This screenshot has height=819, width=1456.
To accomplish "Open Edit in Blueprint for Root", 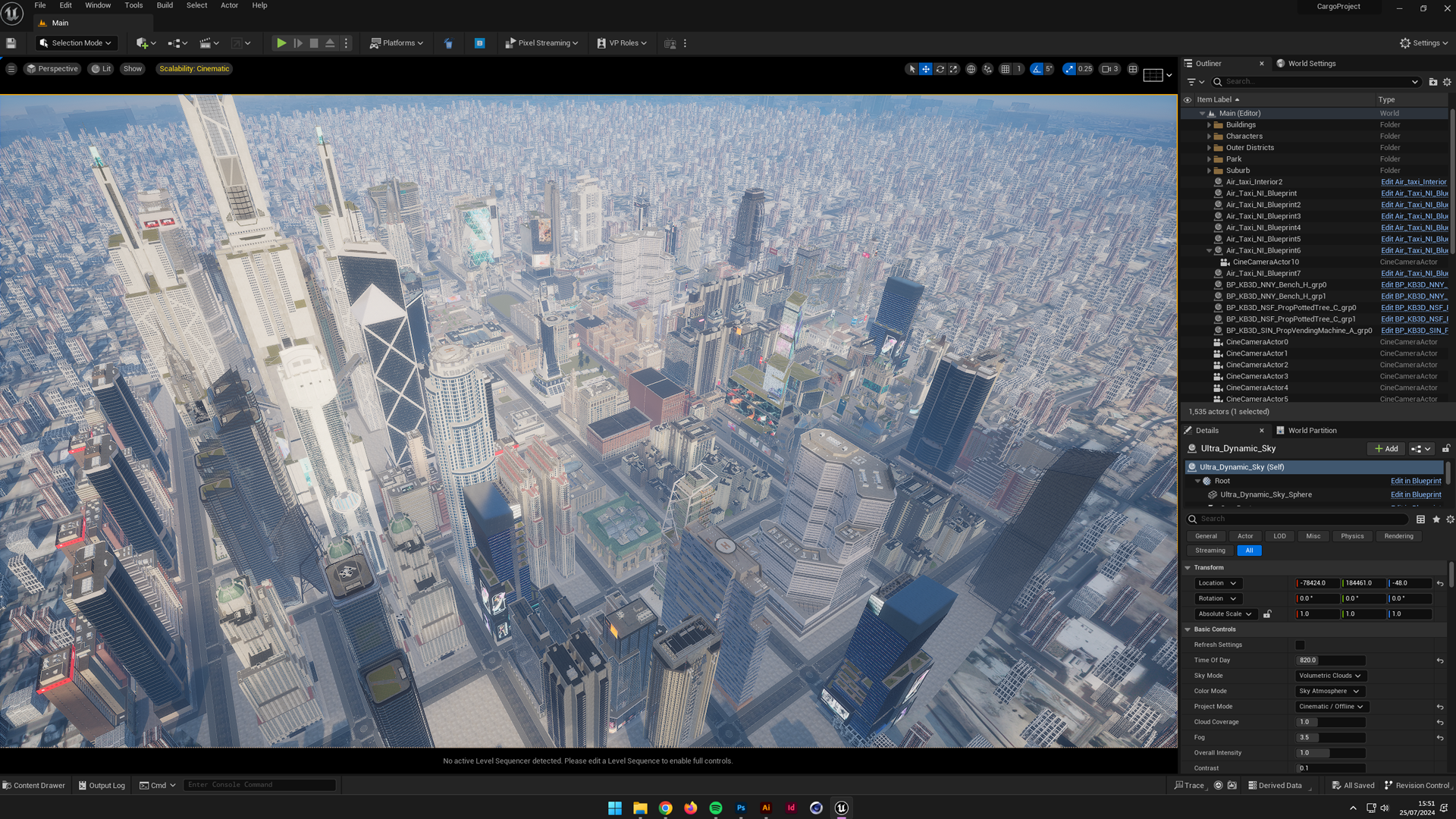I will [1416, 481].
